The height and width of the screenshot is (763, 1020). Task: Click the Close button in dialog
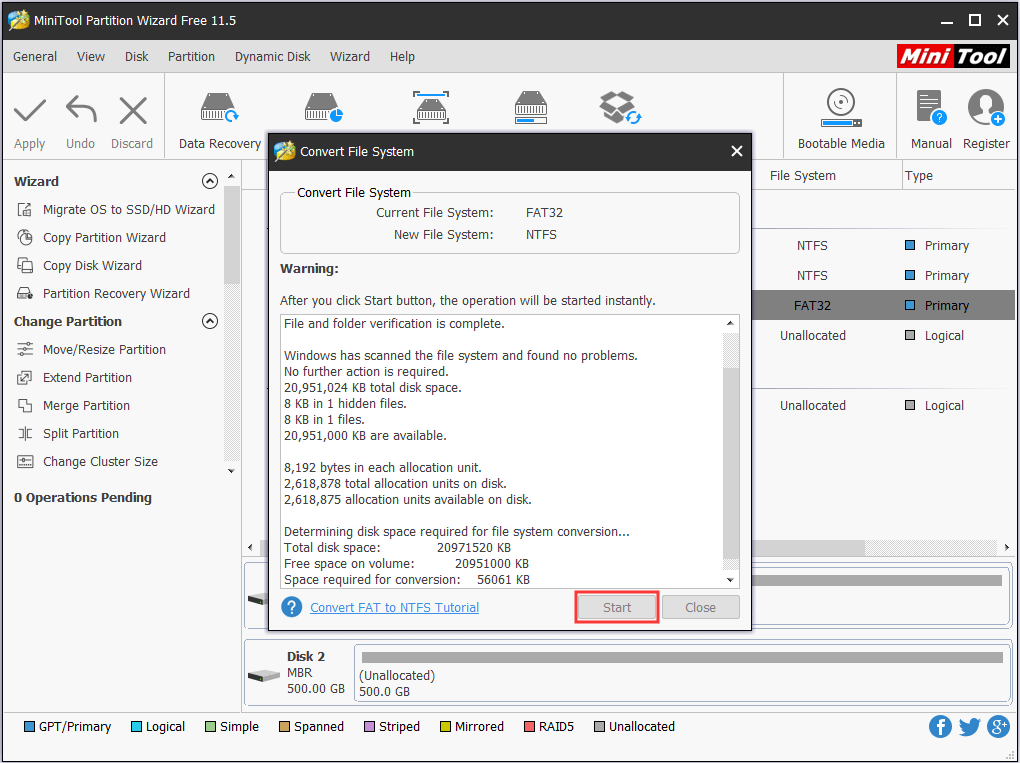point(701,607)
